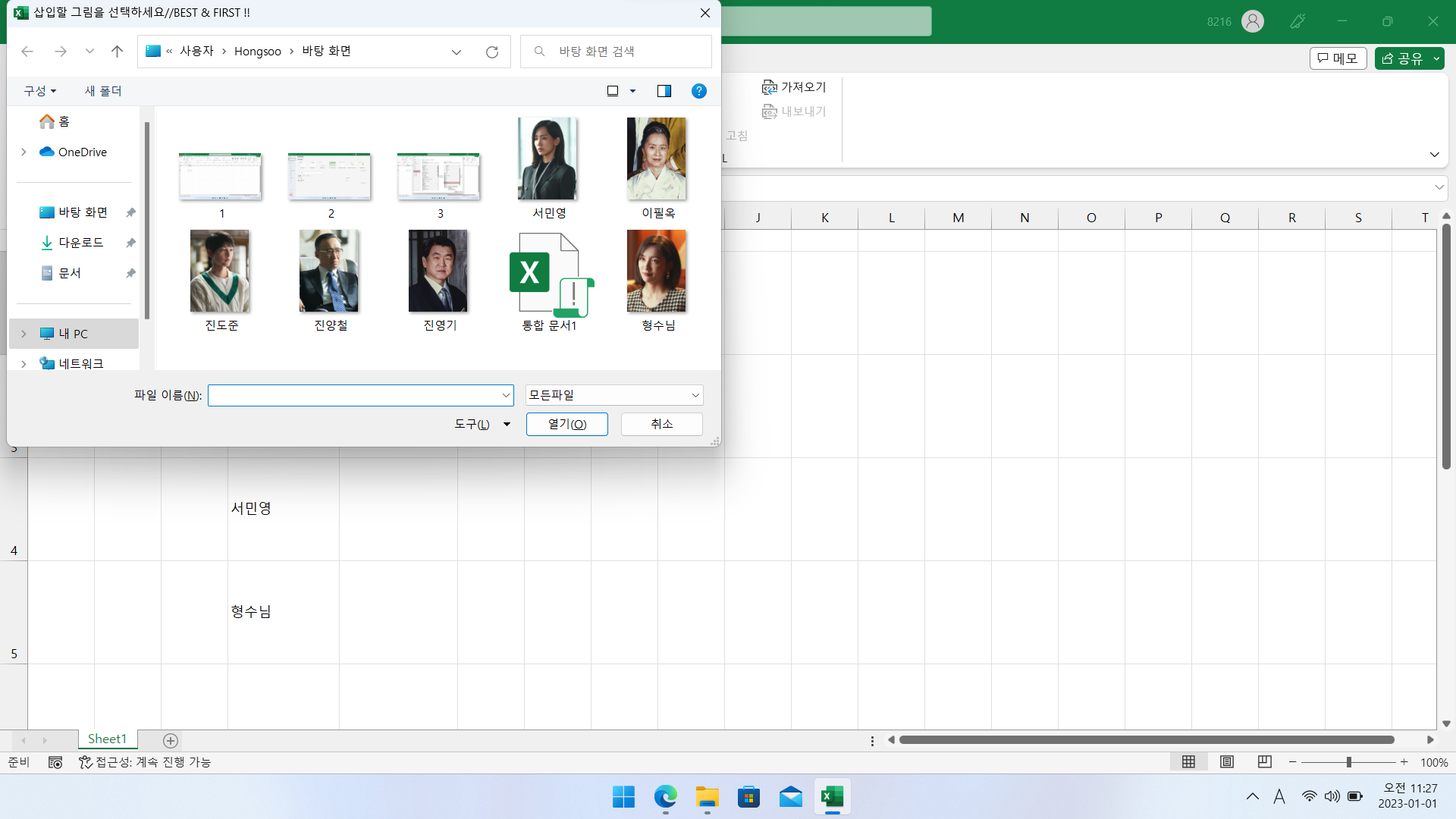
Task: Open the 모든파일 file type dropdown
Action: point(614,395)
